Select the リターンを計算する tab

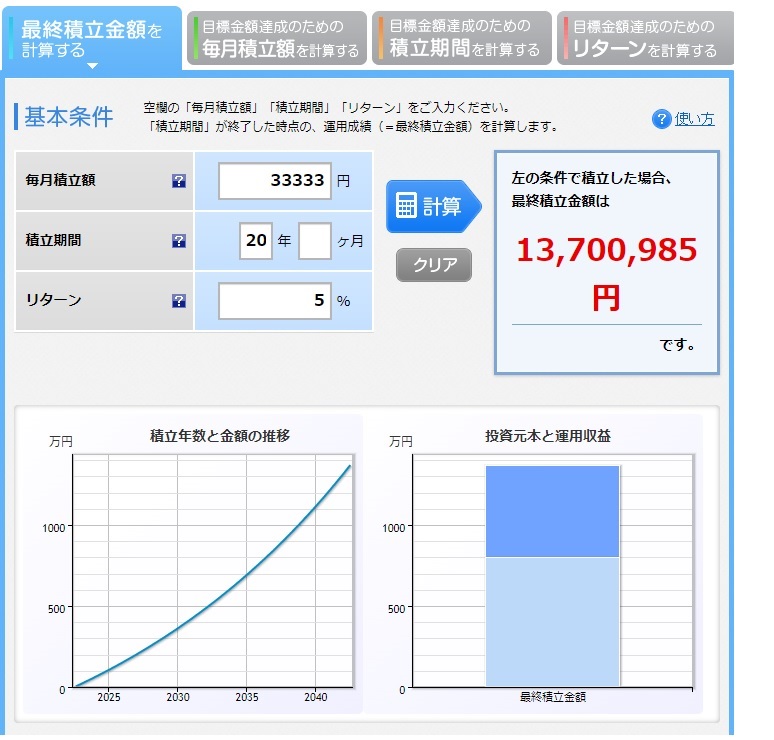[645, 39]
